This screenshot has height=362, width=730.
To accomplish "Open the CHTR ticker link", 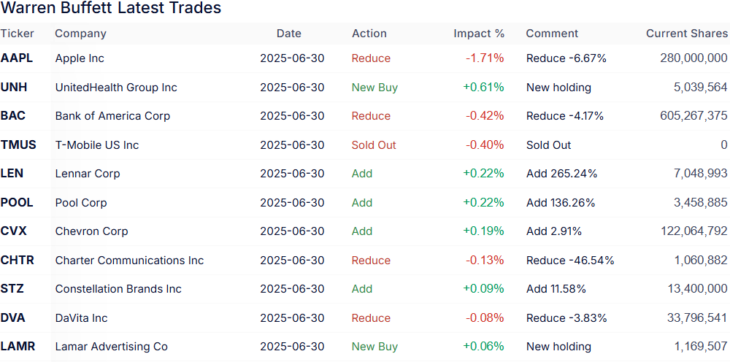I will pos(17,260).
